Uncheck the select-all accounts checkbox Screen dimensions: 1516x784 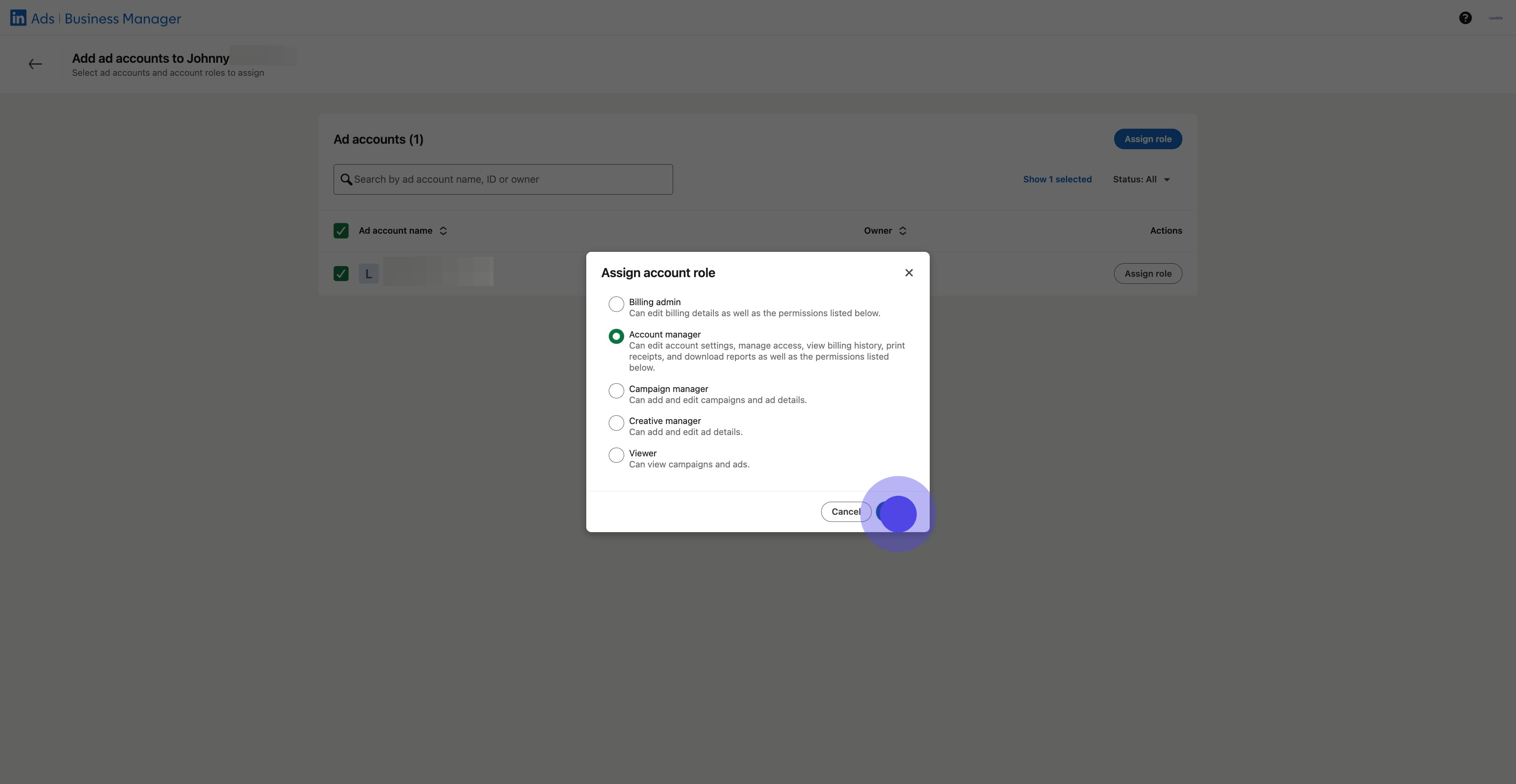pos(341,231)
